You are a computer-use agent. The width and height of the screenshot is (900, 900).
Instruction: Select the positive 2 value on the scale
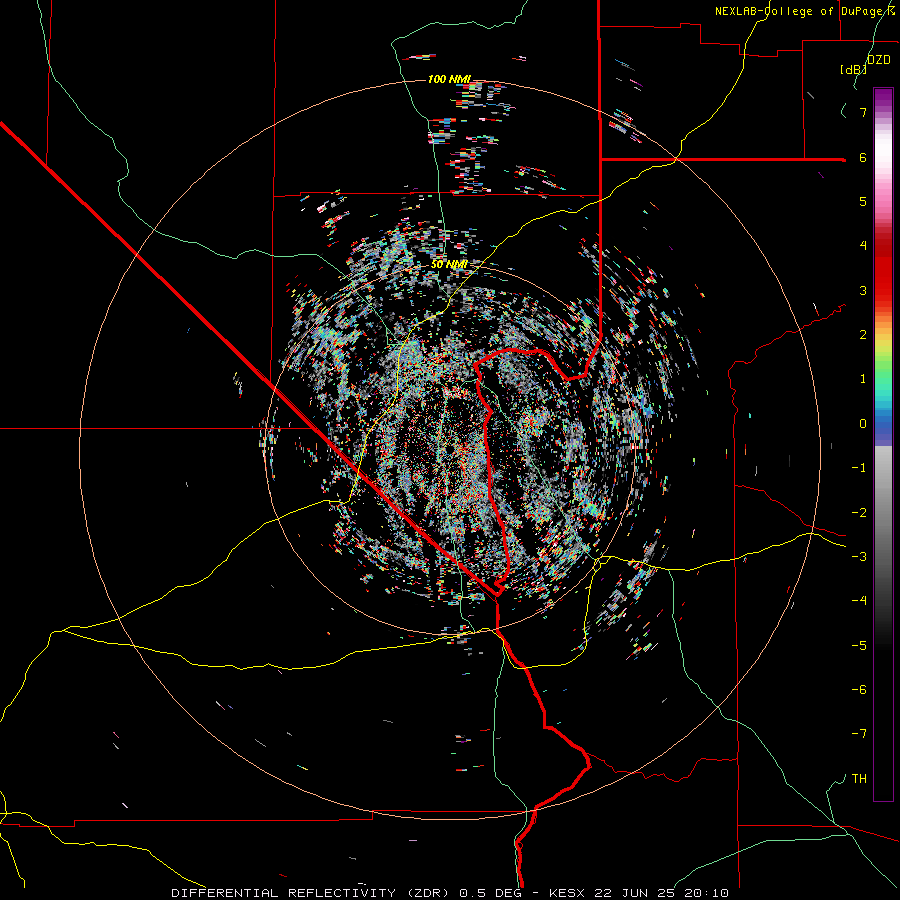tap(863, 335)
